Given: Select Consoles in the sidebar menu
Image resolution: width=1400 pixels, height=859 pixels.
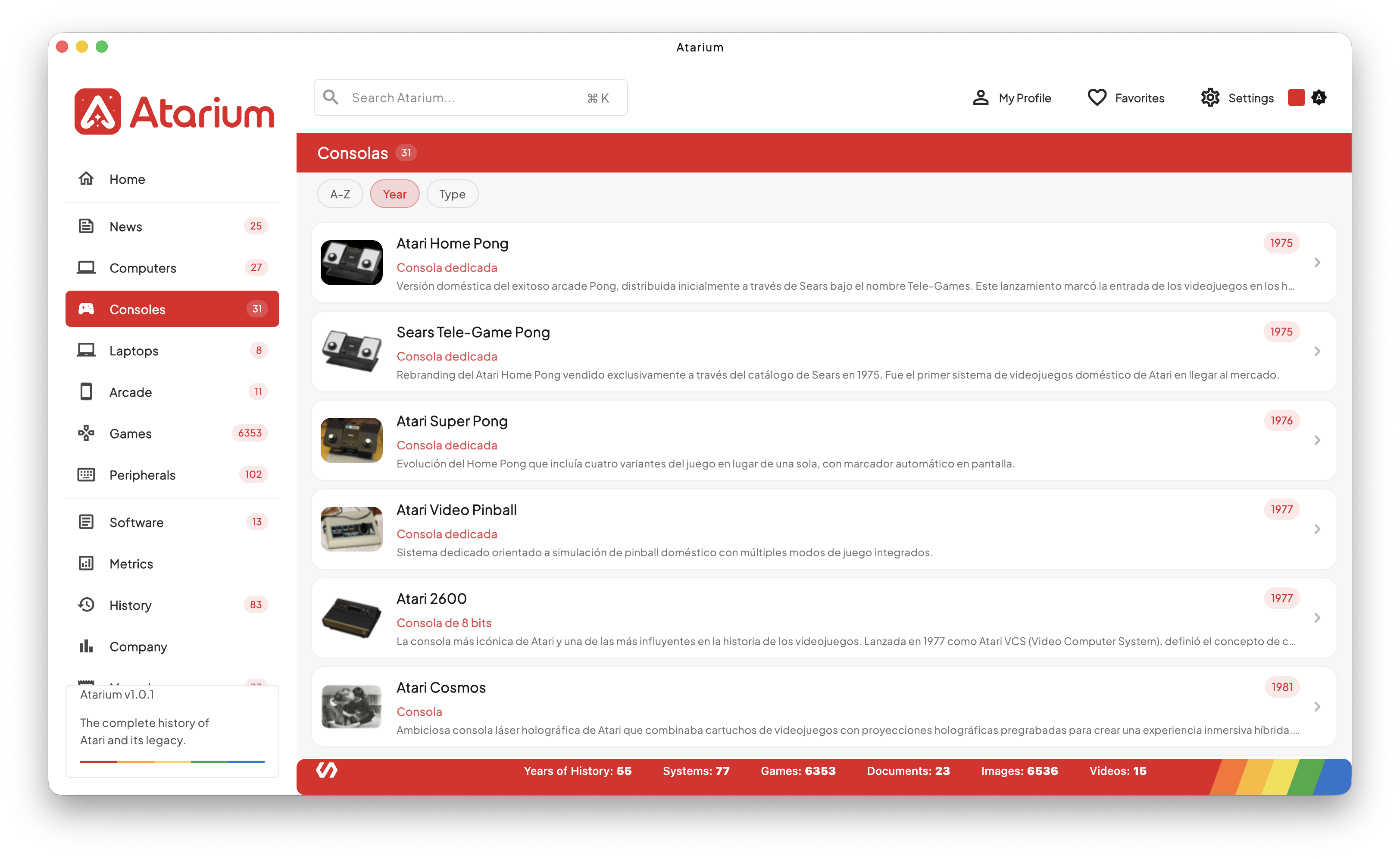Looking at the screenshot, I should [172, 309].
